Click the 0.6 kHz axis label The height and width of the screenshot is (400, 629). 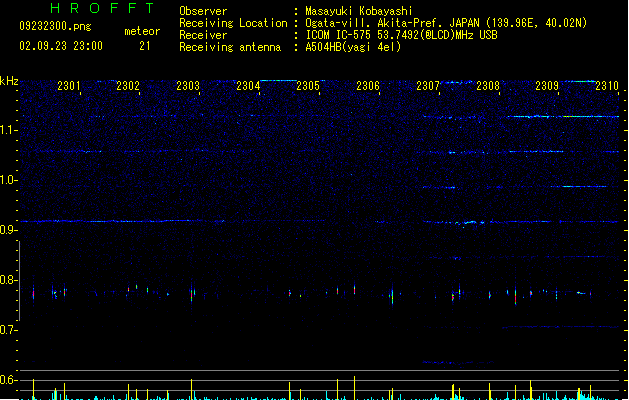coord(8,380)
